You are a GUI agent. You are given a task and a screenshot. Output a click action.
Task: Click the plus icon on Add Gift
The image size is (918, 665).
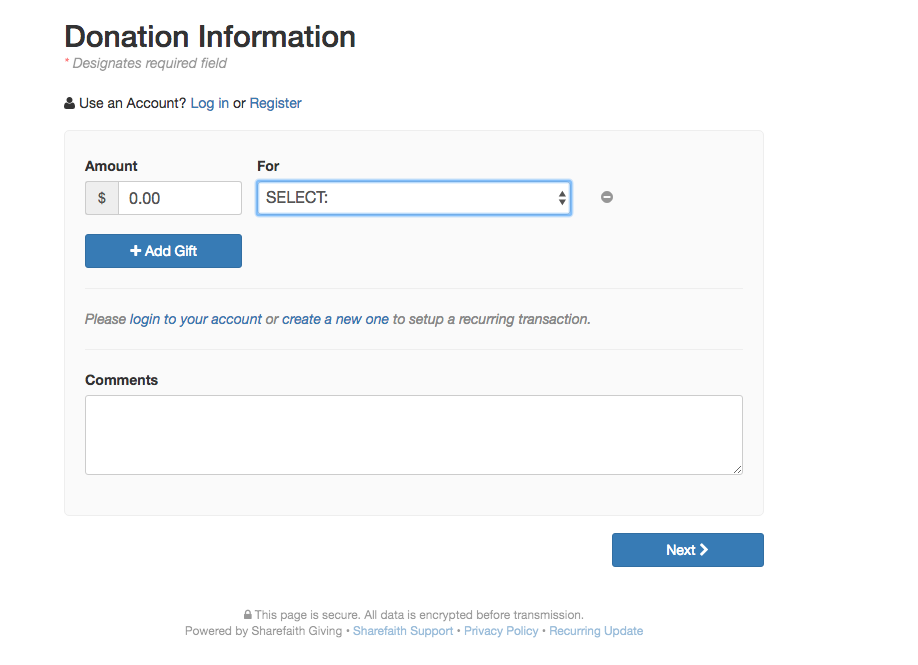[x=136, y=251]
